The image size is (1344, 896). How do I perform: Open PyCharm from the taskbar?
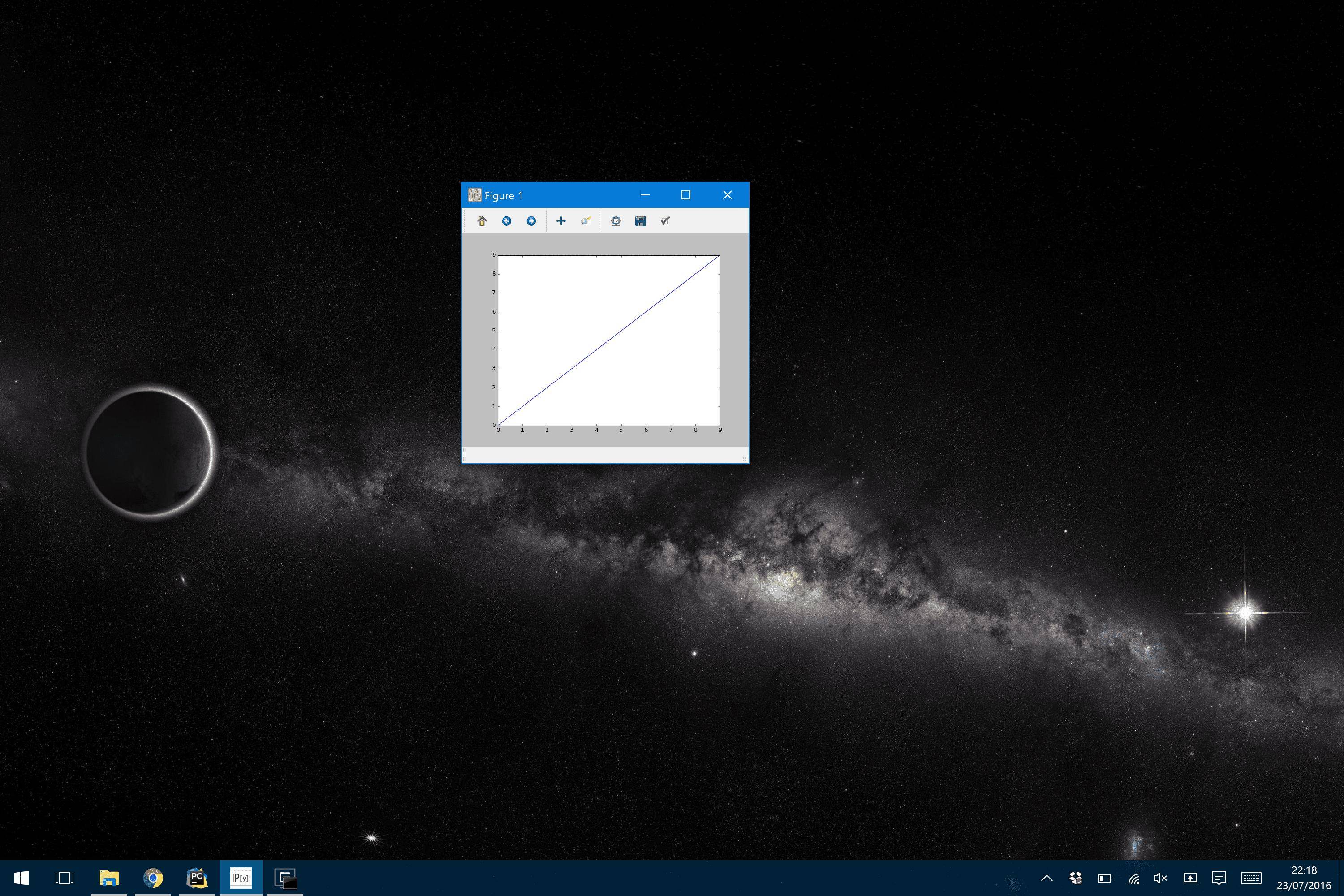point(197,878)
